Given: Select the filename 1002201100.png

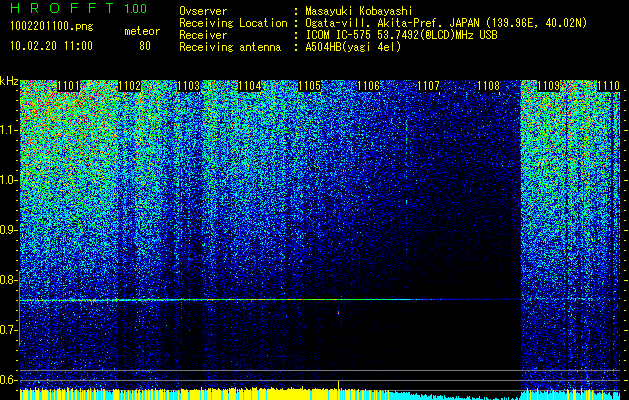Looking at the screenshot, I should (x=52, y=27).
